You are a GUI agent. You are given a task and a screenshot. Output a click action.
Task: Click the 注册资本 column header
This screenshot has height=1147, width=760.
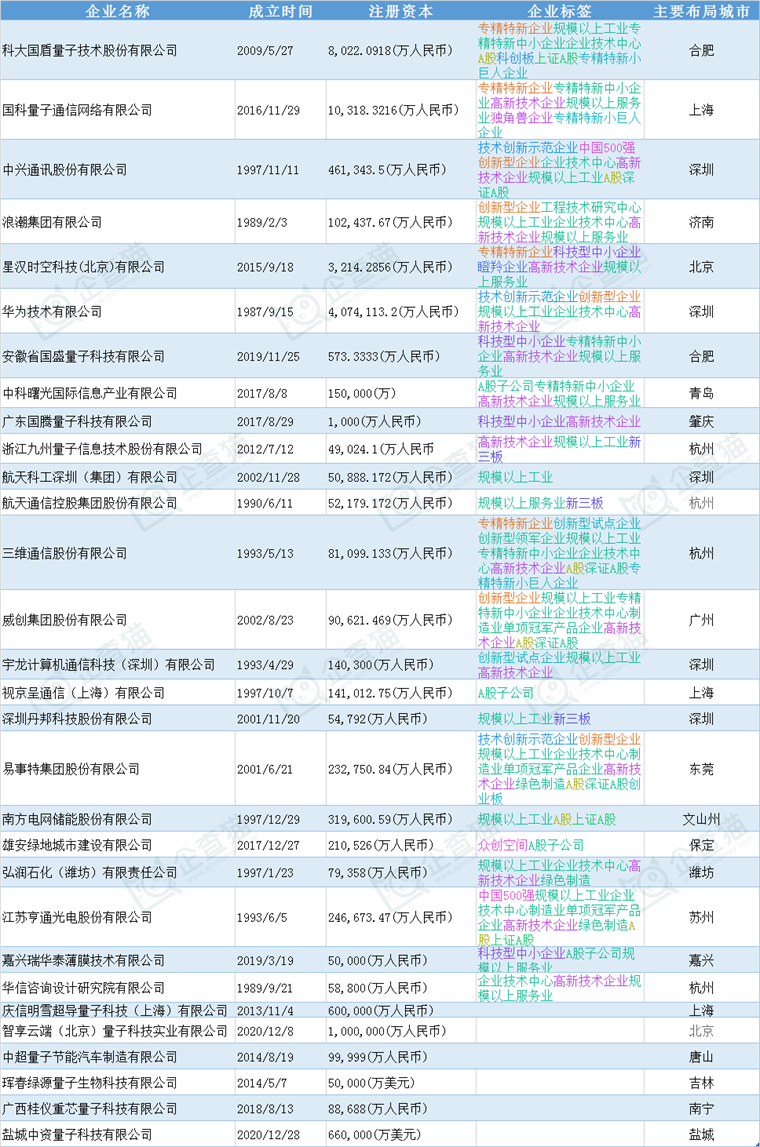click(400, 11)
